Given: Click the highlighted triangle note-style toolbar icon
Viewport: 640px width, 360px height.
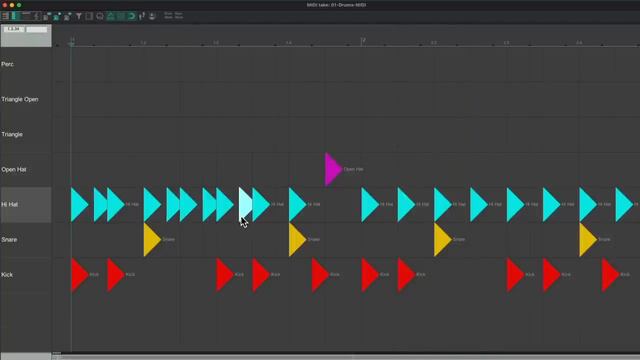Looking at the screenshot, I should tap(110, 16).
